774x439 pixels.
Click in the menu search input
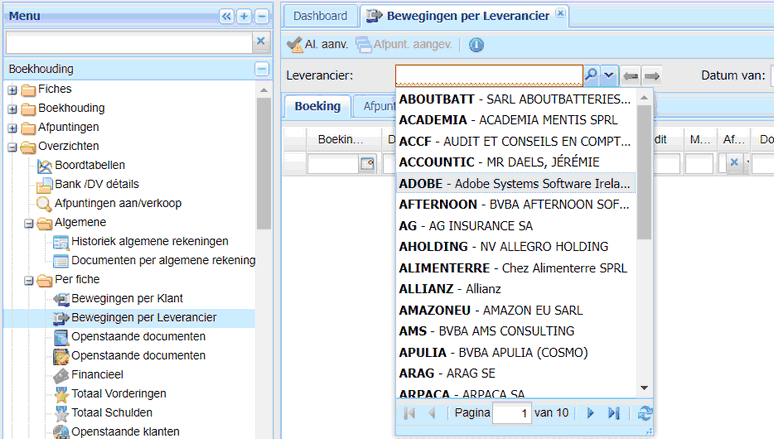click(129, 43)
